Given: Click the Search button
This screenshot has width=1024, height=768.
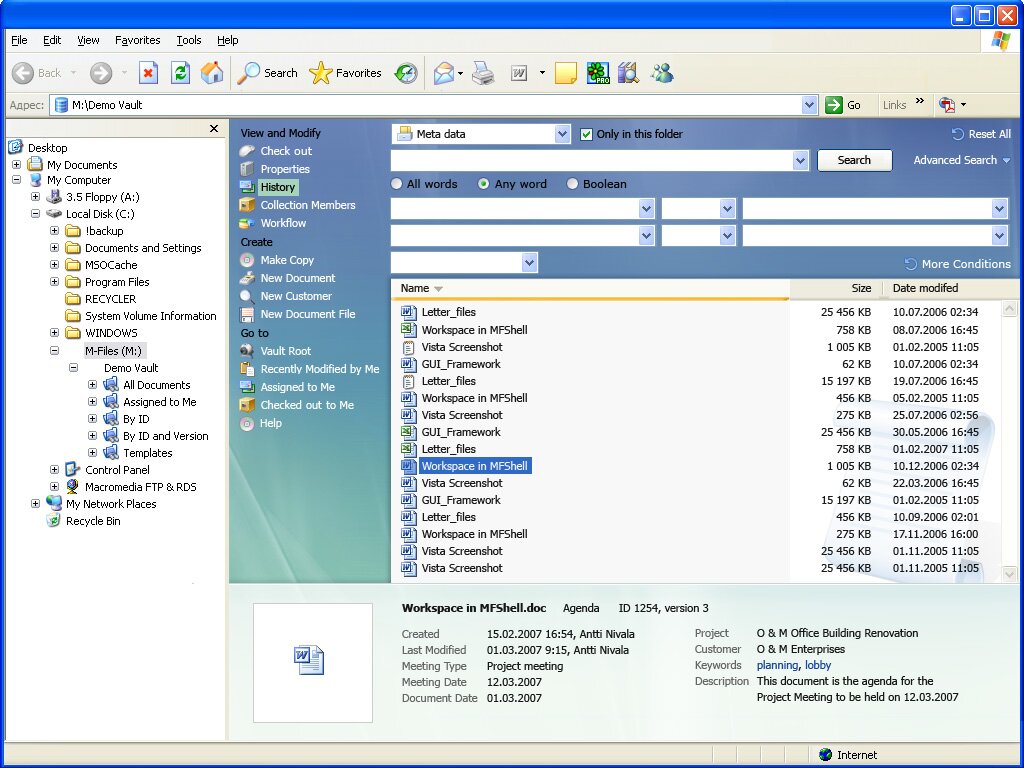Looking at the screenshot, I should [854, 161].
